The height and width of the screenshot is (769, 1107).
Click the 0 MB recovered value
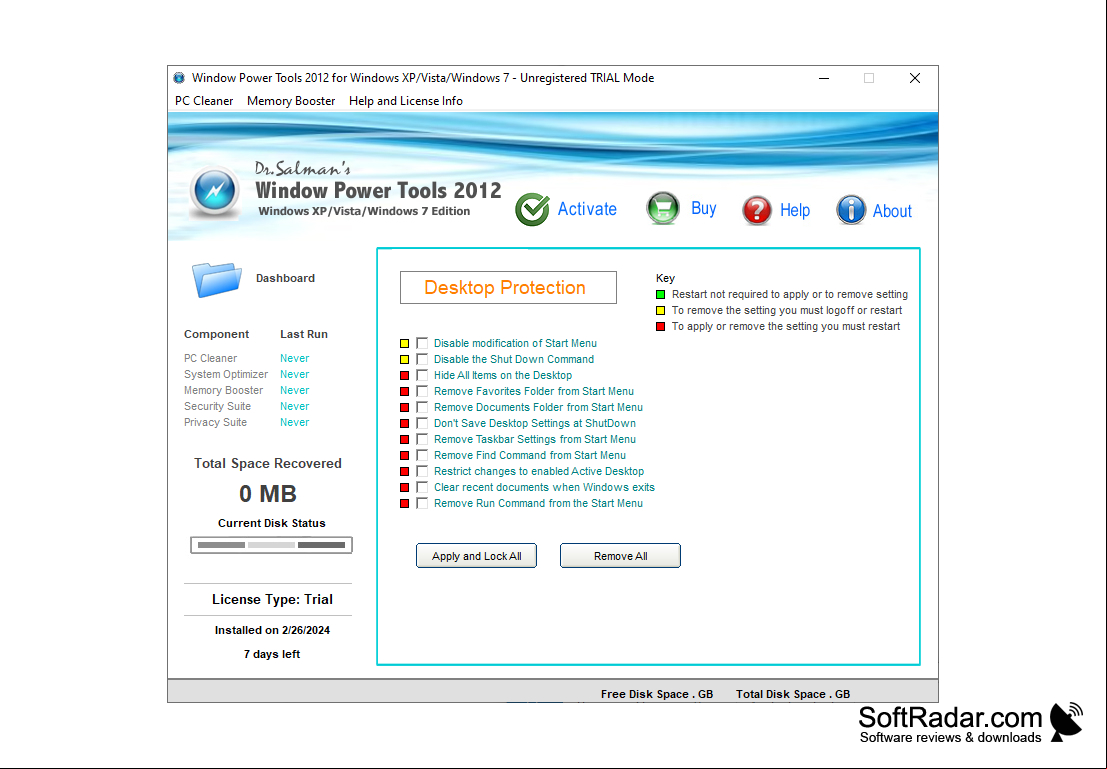coord(268,494)
